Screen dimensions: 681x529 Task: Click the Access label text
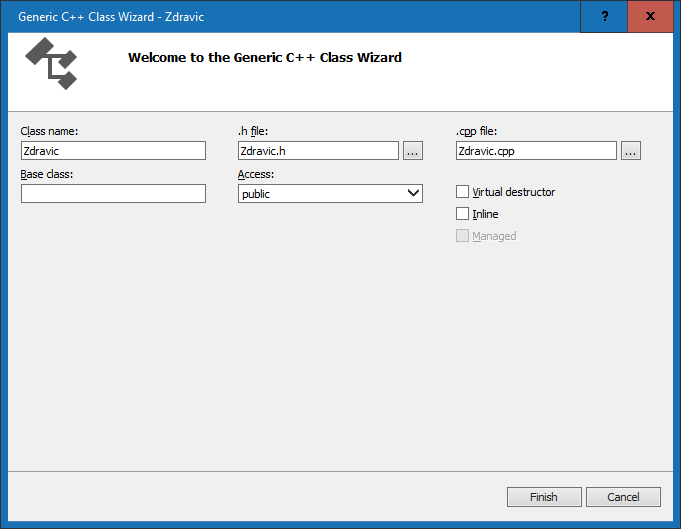pos(255,174)
